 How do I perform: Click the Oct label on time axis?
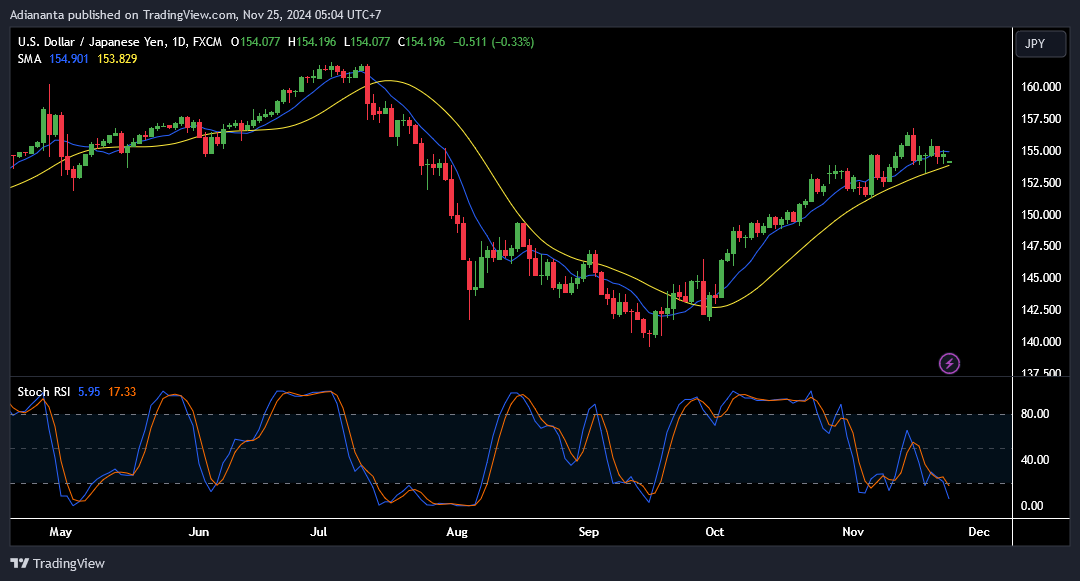[x=715, y=532]
